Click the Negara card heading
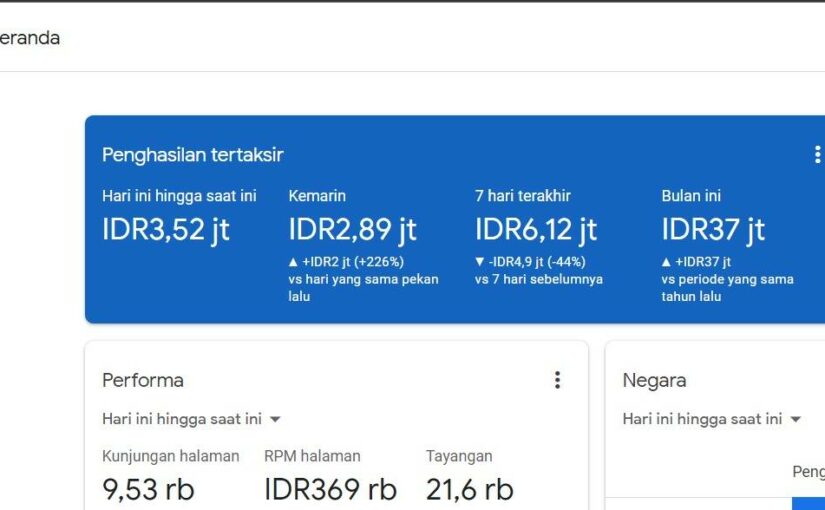Image resolution: width=825 pixels, height=510 pixels. point(654,380)
